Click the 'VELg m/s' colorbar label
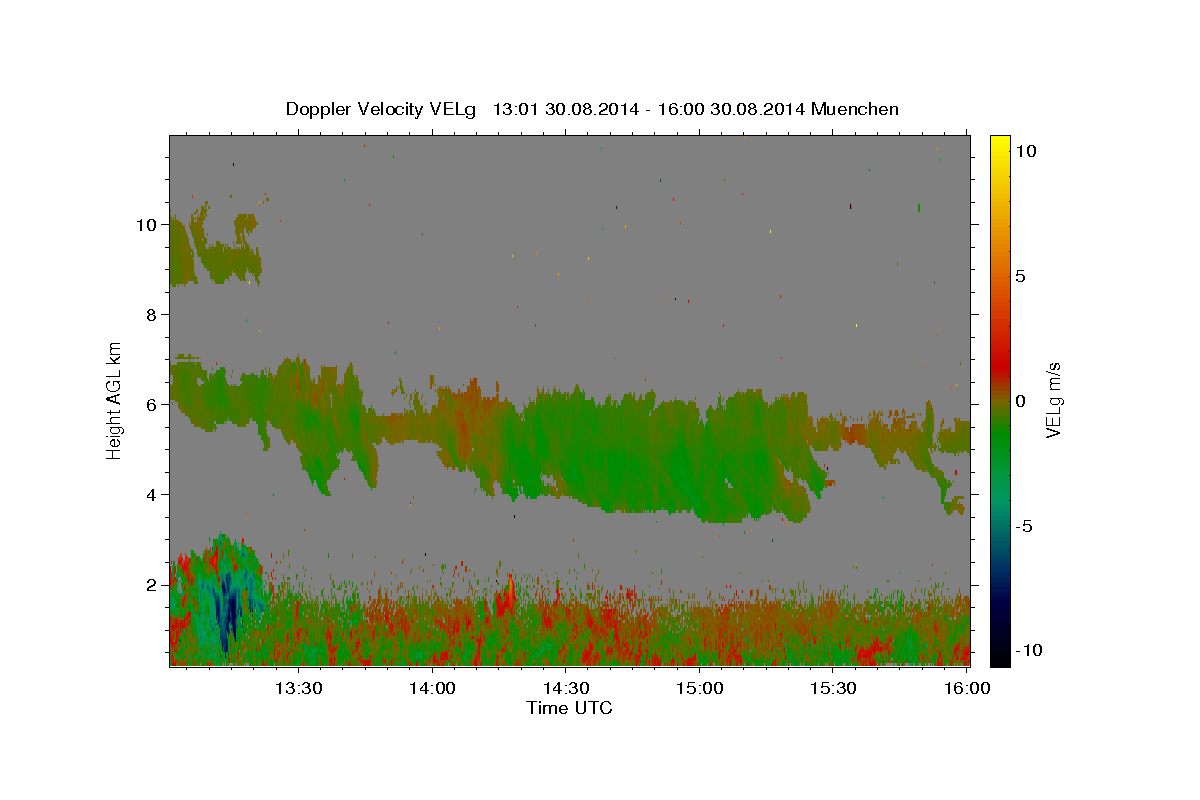The height and width of the screenshot is (800, 1200). coord(1053,402)
